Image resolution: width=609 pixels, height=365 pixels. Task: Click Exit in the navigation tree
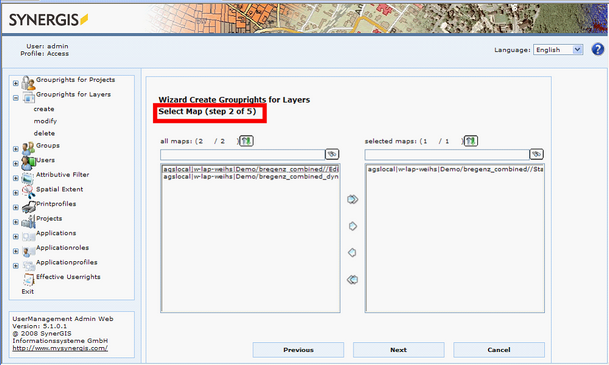28,292
